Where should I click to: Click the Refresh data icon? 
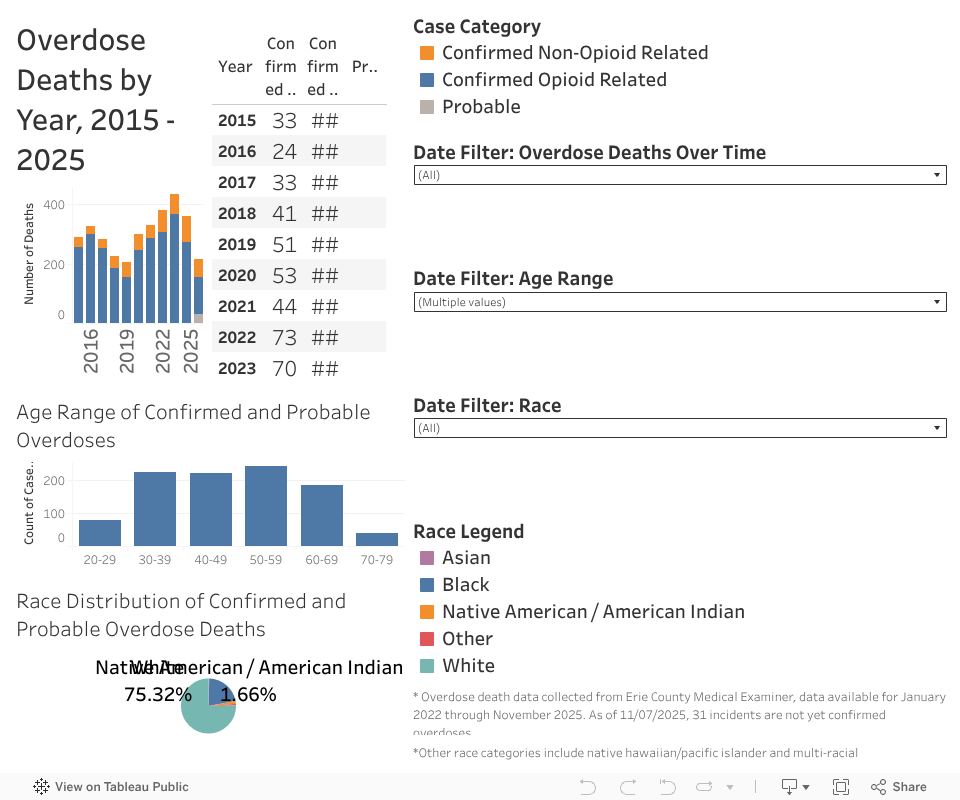coord(705,787)
